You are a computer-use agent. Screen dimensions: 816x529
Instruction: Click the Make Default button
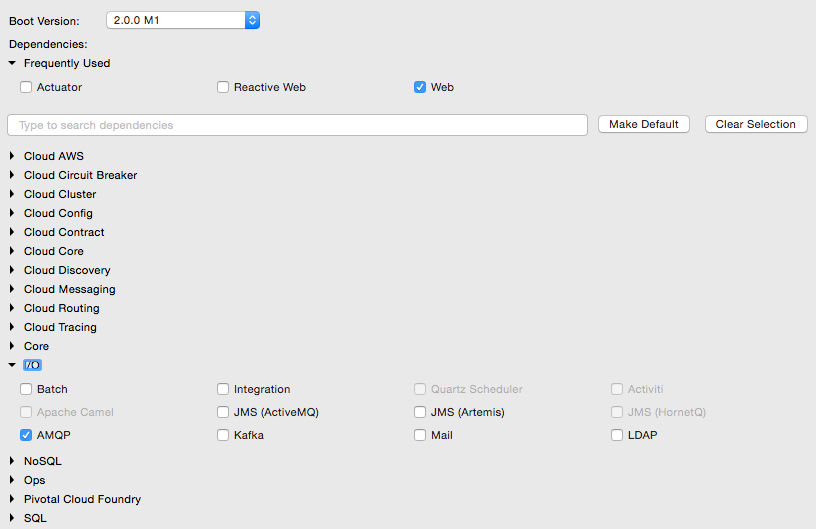point(644,124)
